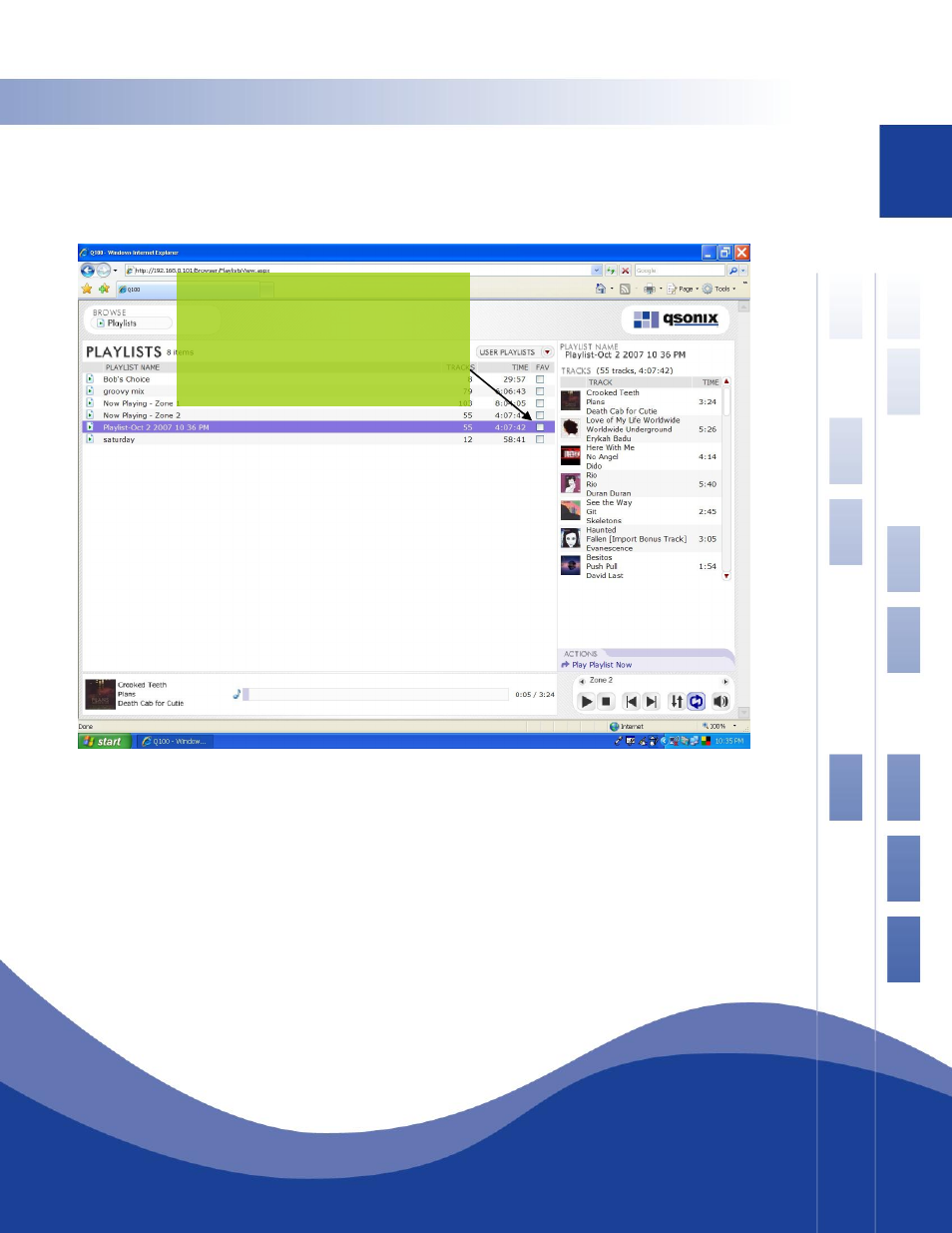Click Play Playlist Now action

coord(597,665)
